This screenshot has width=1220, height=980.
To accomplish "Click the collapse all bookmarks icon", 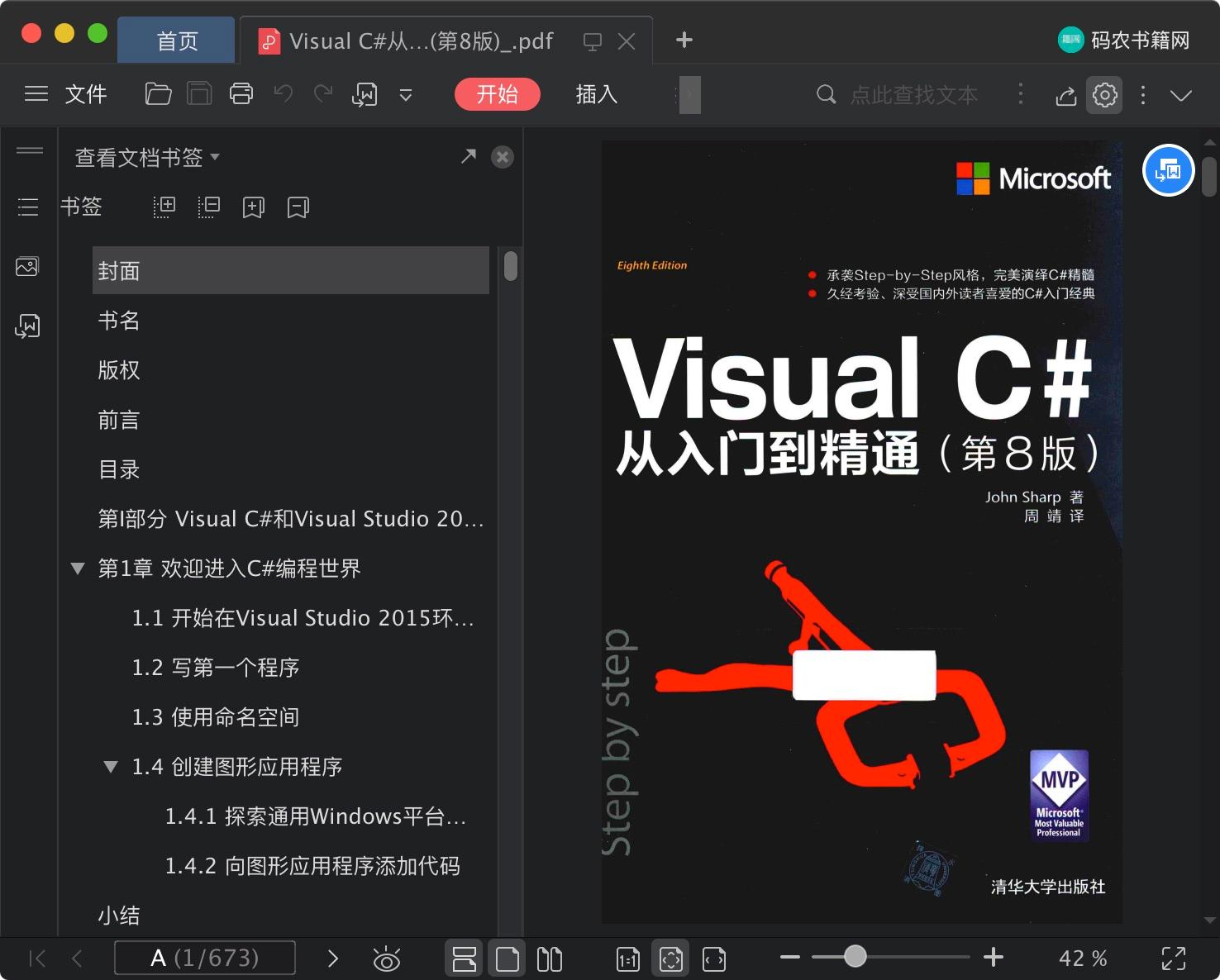I will [209, 207].
